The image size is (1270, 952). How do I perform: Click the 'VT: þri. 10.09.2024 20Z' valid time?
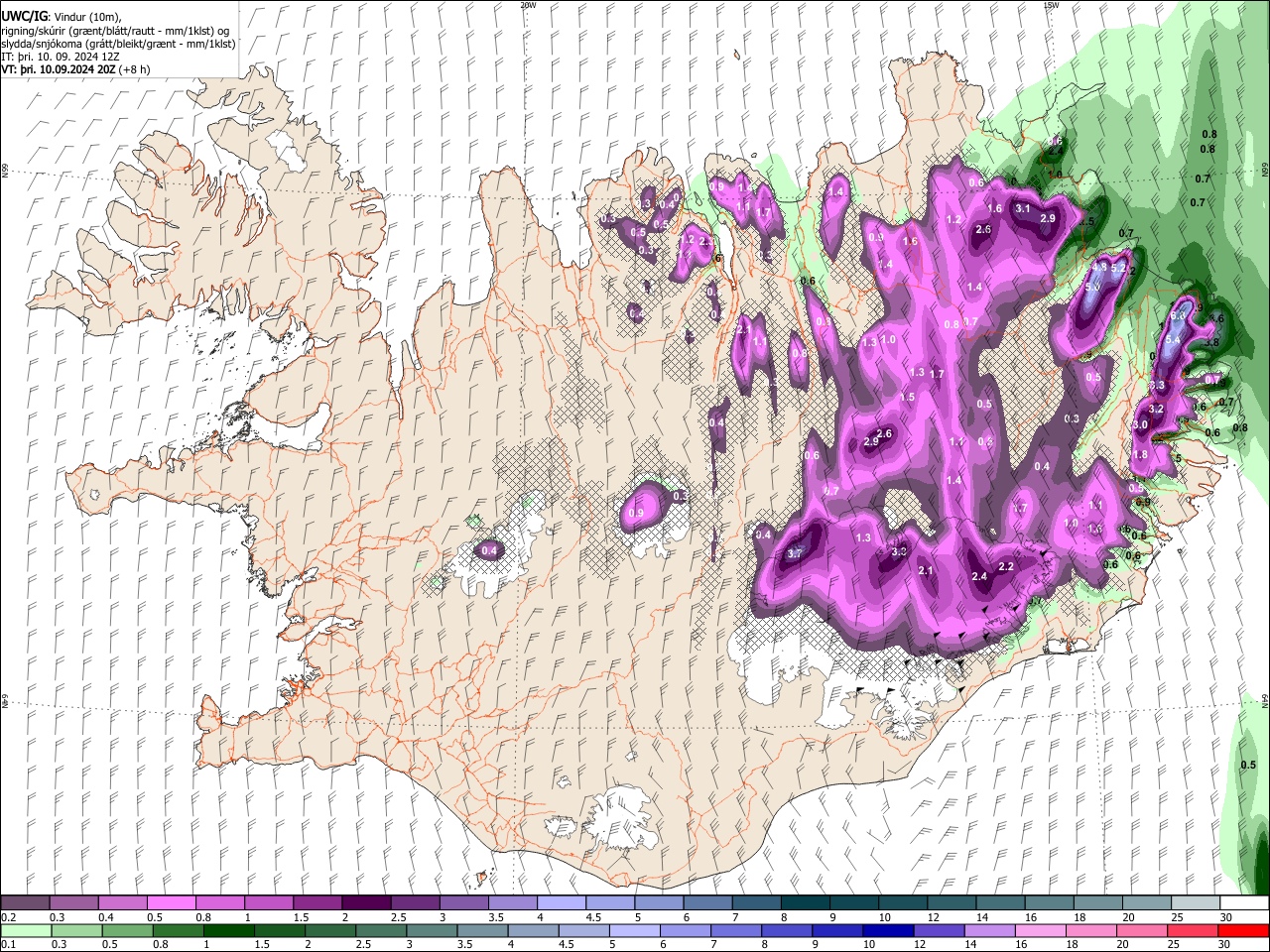[x=58, y=69]
